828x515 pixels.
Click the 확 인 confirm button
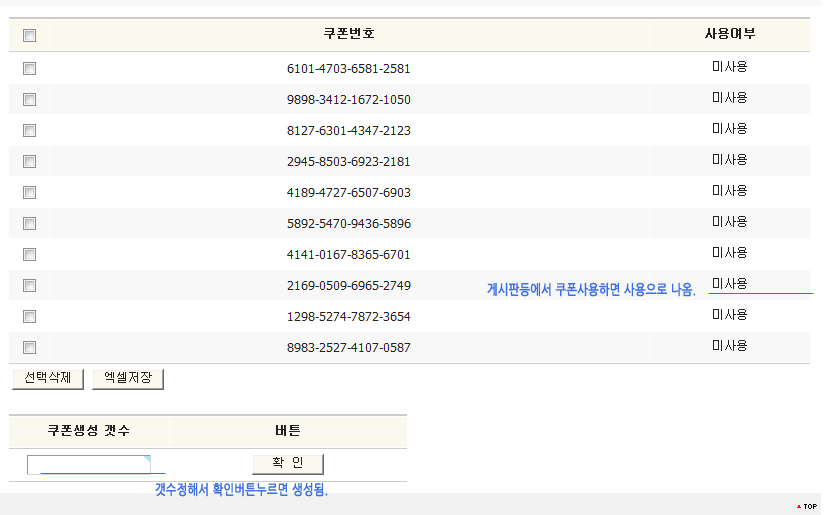[x=287, y=464]
